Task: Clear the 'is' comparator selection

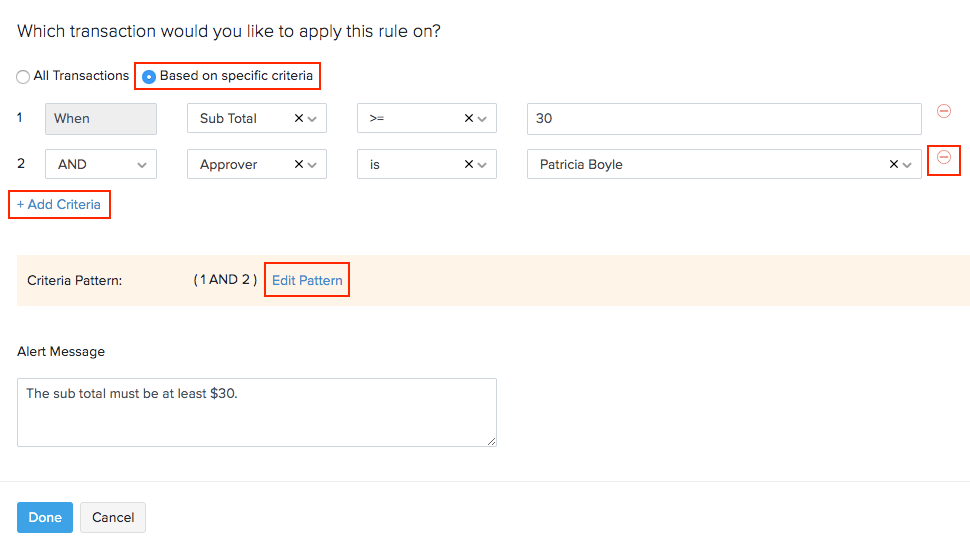Action: tap(468, 164)
